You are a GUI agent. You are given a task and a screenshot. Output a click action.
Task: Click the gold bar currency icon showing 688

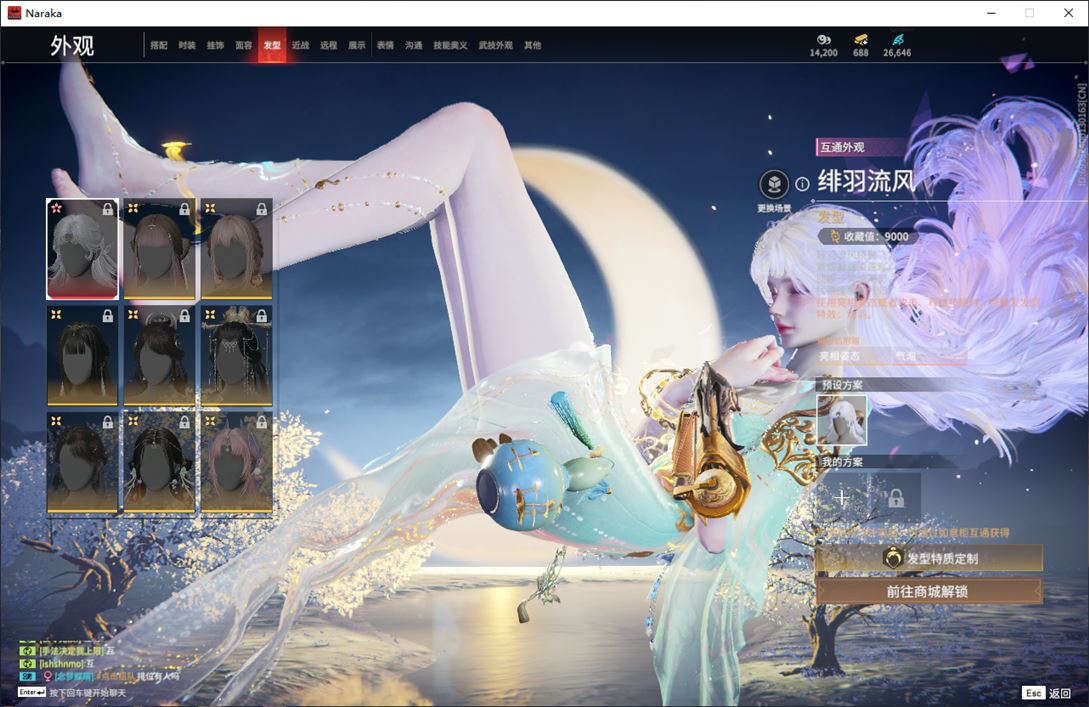click(x=860, y=40)
